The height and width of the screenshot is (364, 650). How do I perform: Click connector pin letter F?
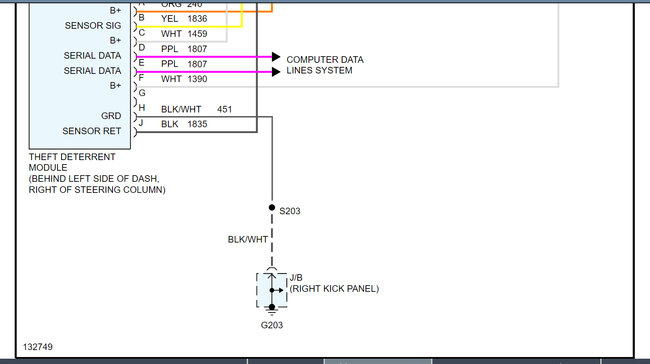click(x=141, y=78)
